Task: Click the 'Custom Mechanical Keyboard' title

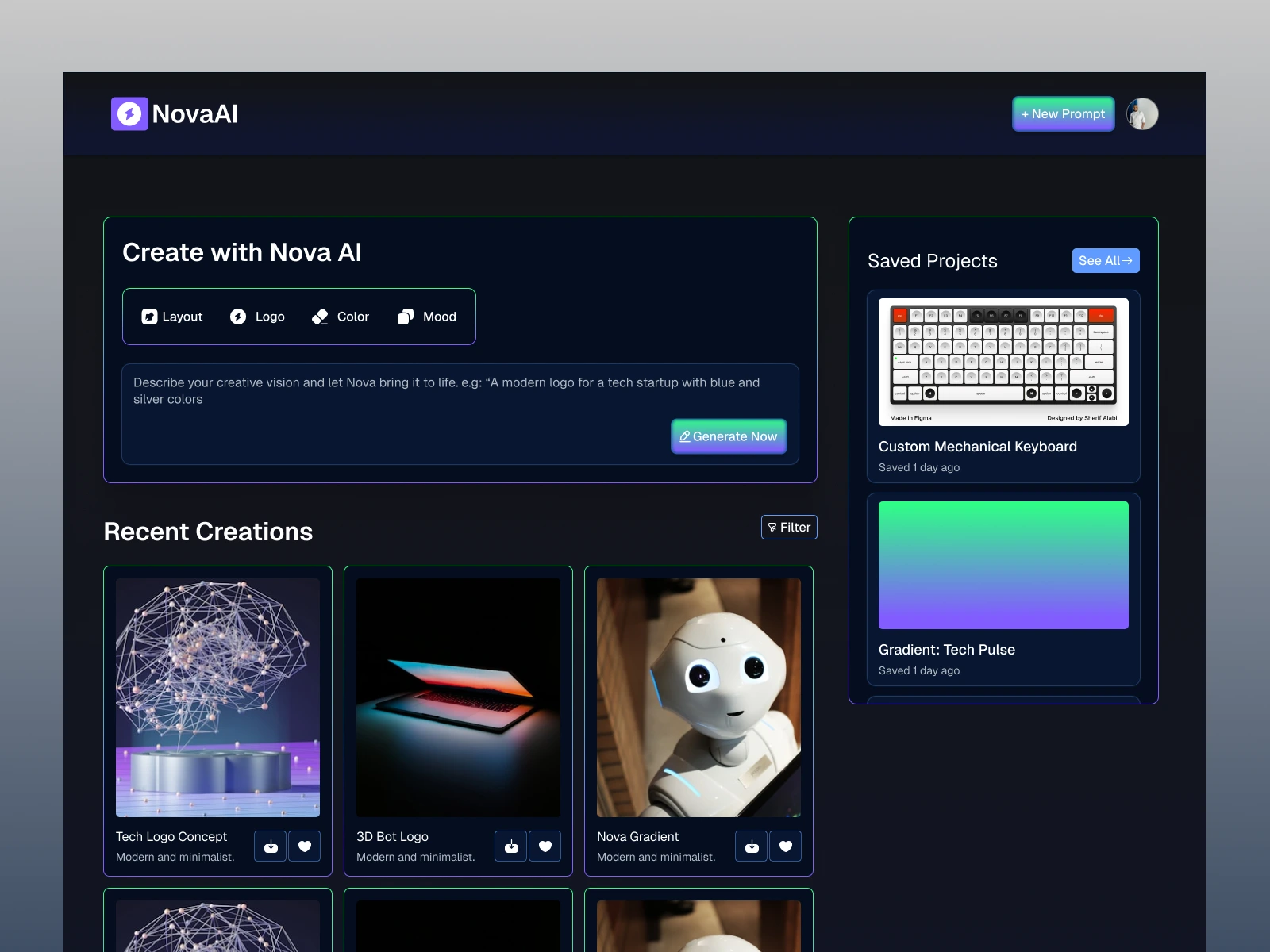Action: 978,447
